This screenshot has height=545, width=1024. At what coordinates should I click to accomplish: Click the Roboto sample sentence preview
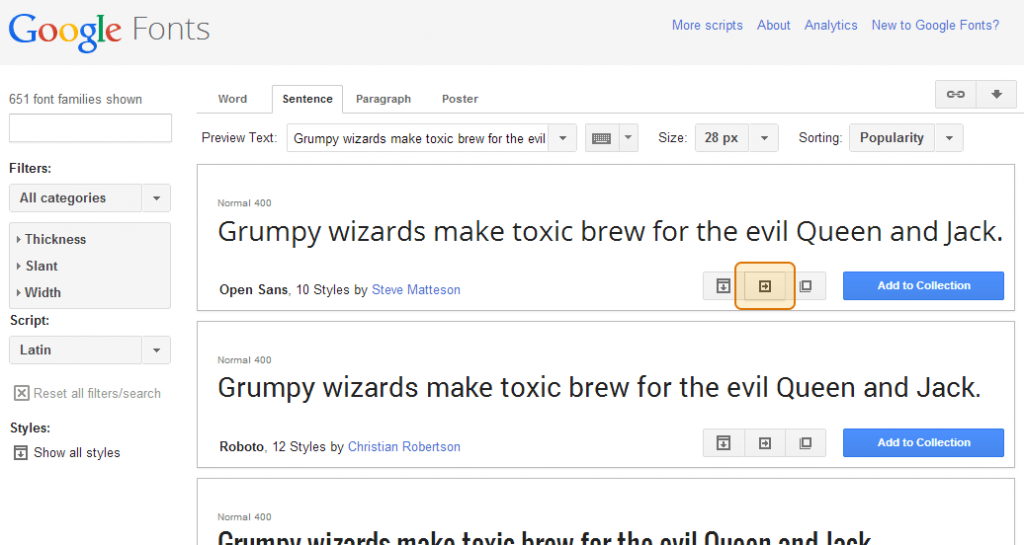(x=600, y=388)
